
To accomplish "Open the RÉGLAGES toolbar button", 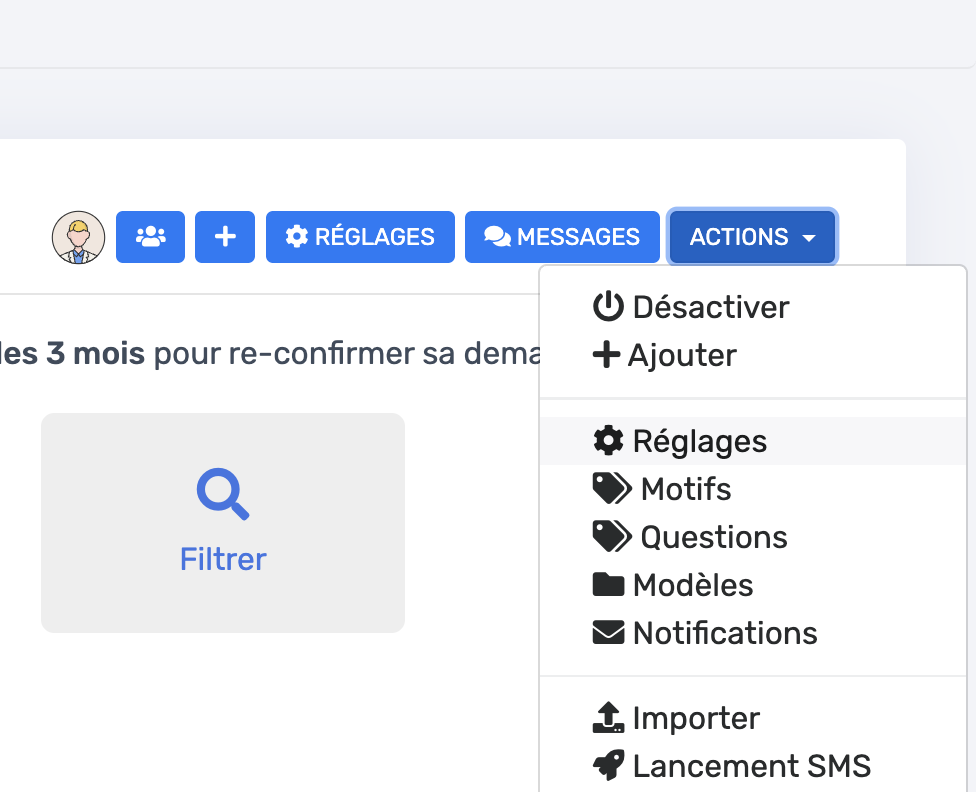I will tap(360, 237).
